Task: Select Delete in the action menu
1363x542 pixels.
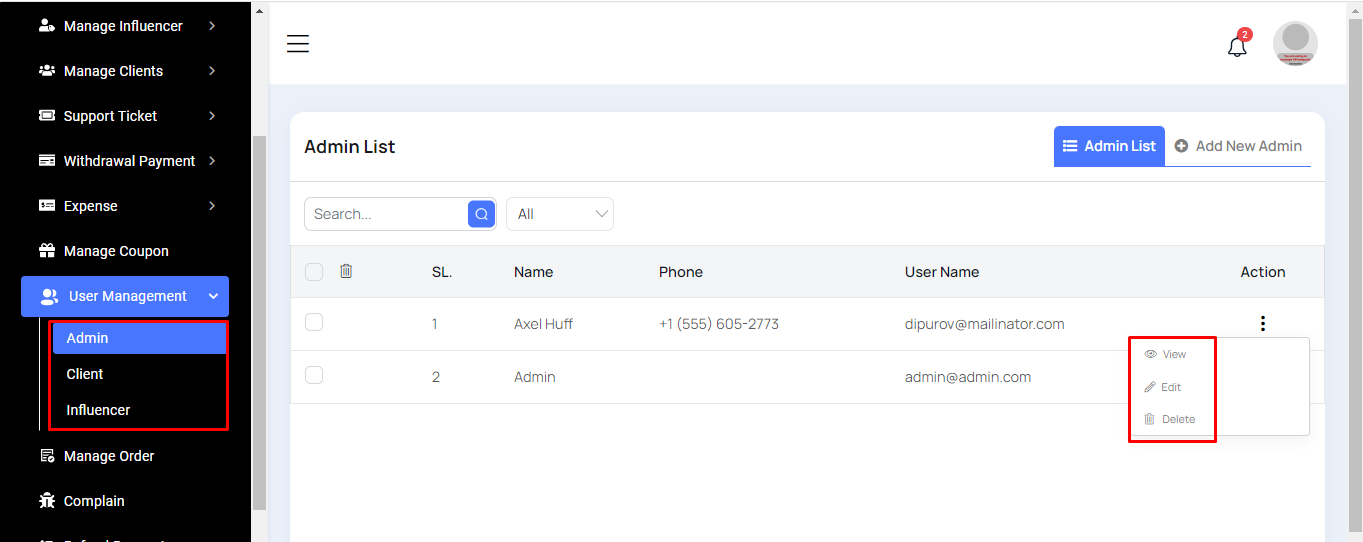Action: (1169, 419)
